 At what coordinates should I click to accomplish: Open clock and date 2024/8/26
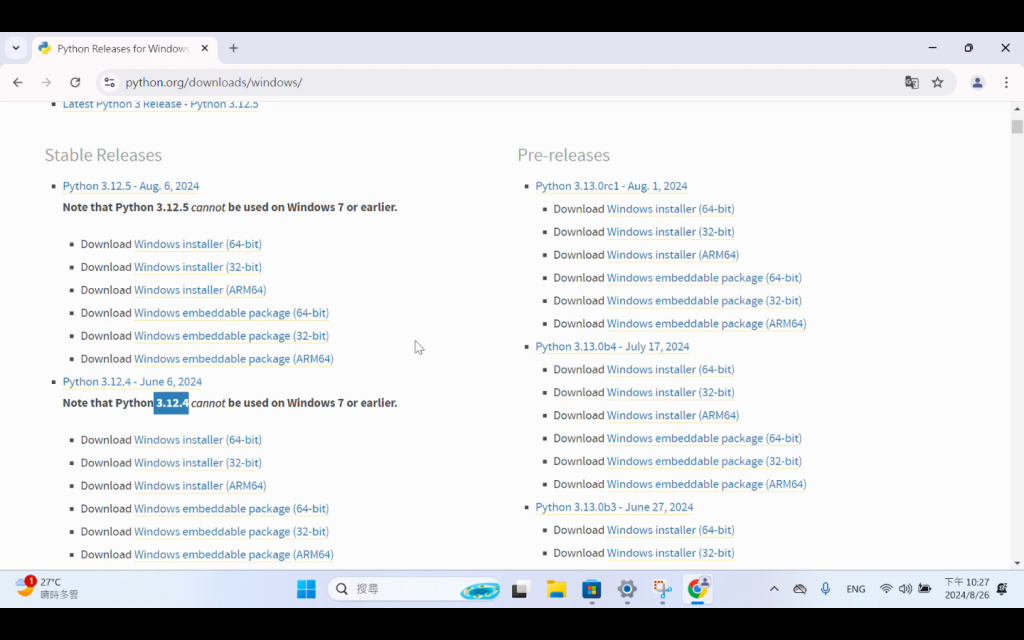coord(967,588)
